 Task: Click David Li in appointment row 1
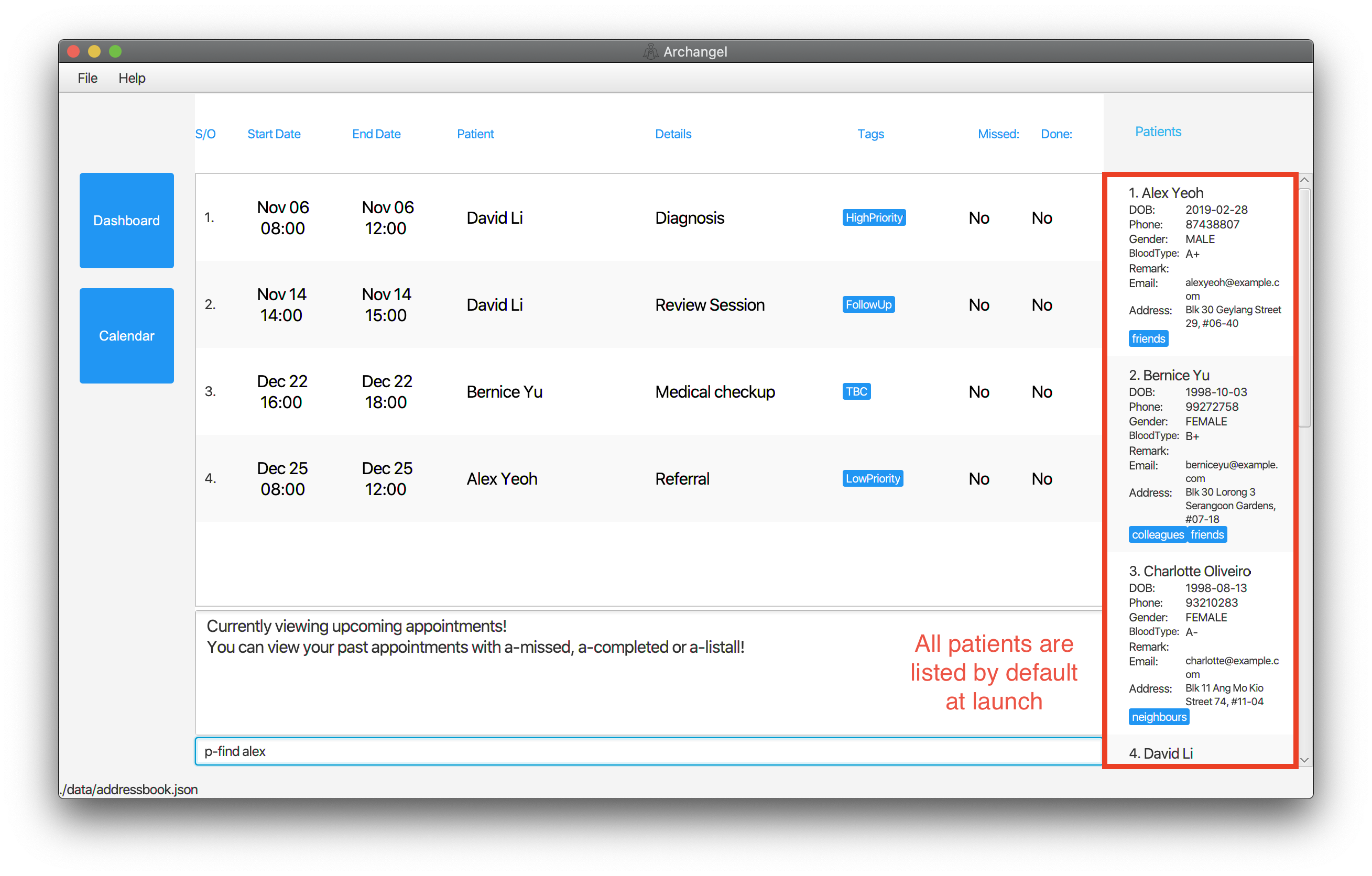pyautogui.click(x=495, y=217)
